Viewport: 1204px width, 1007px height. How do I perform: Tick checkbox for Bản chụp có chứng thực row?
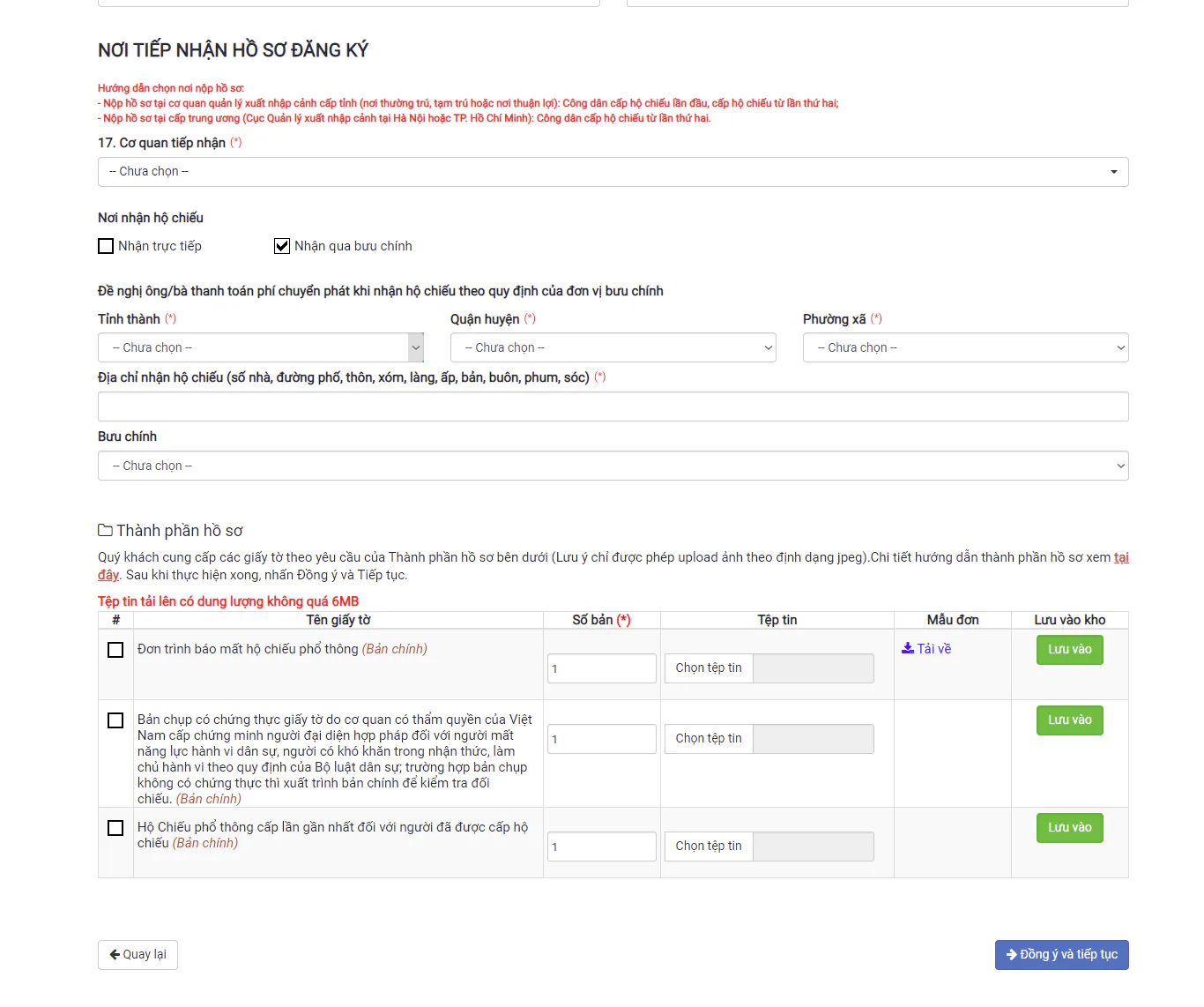point(115,720)
